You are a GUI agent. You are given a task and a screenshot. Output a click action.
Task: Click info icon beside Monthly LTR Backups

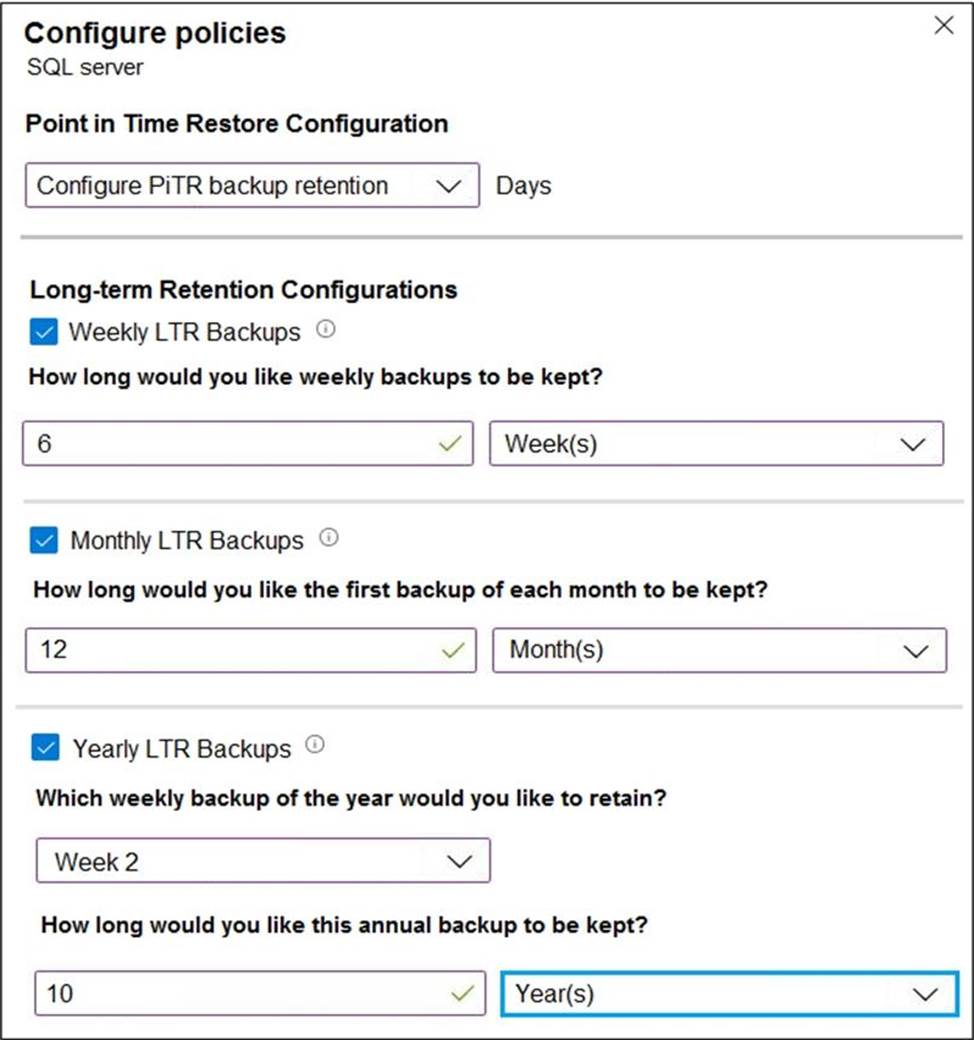pos(328,538)
